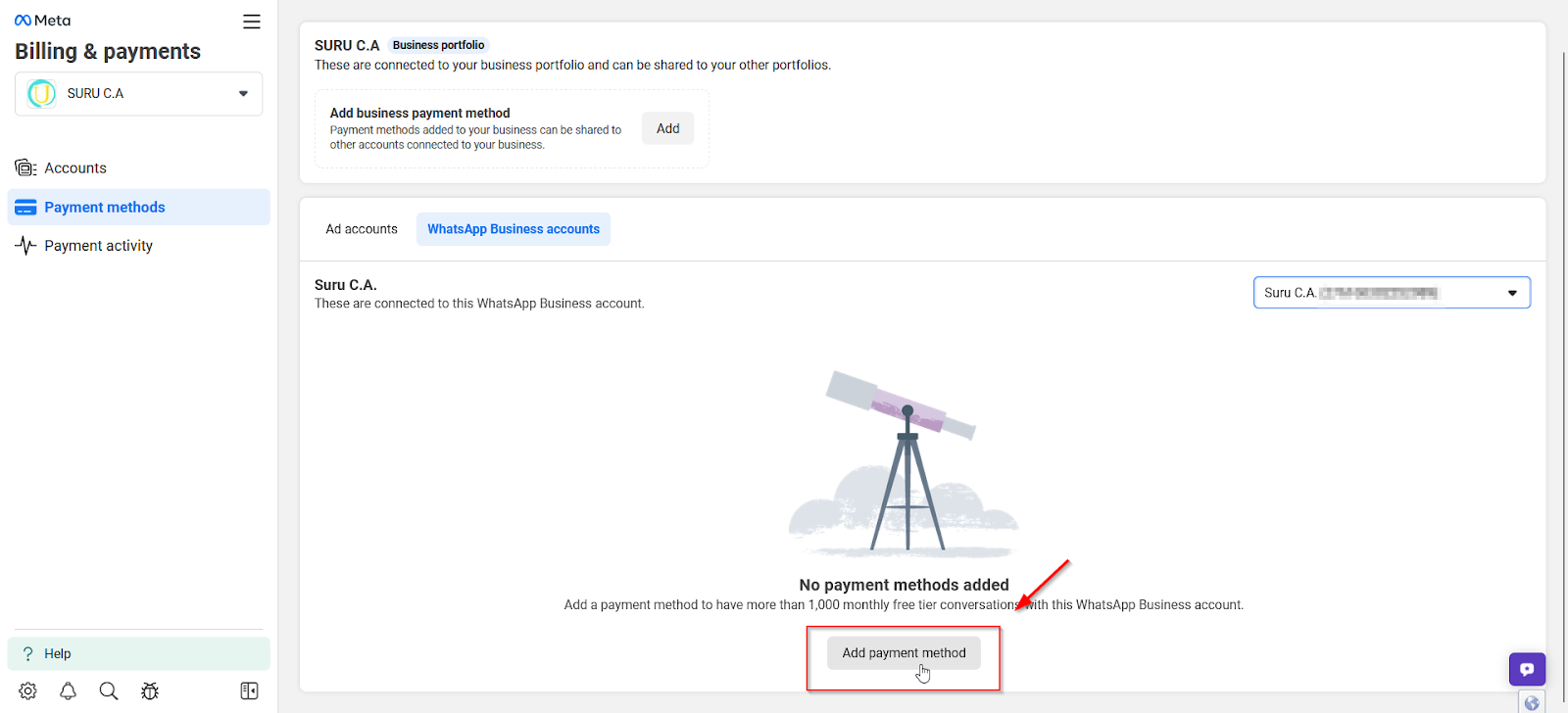Viewport: 1568px width, 713px height.
Task: Click the Payment methods card icon
Action: tap(25, 208)
